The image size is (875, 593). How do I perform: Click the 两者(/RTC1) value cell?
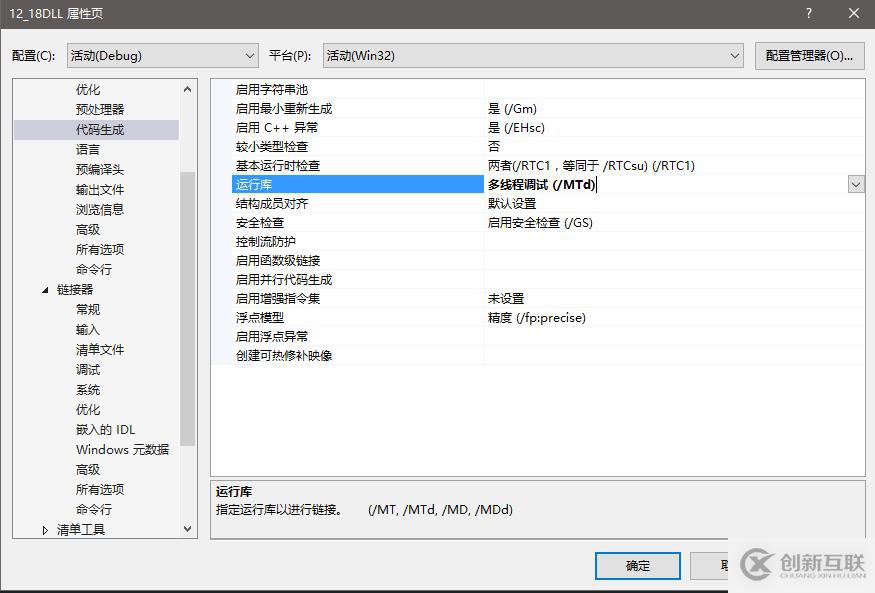click(592, 166)
